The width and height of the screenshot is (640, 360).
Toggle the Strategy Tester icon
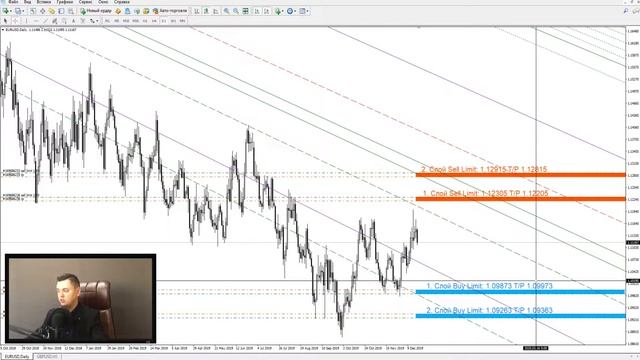pos(71,11)
